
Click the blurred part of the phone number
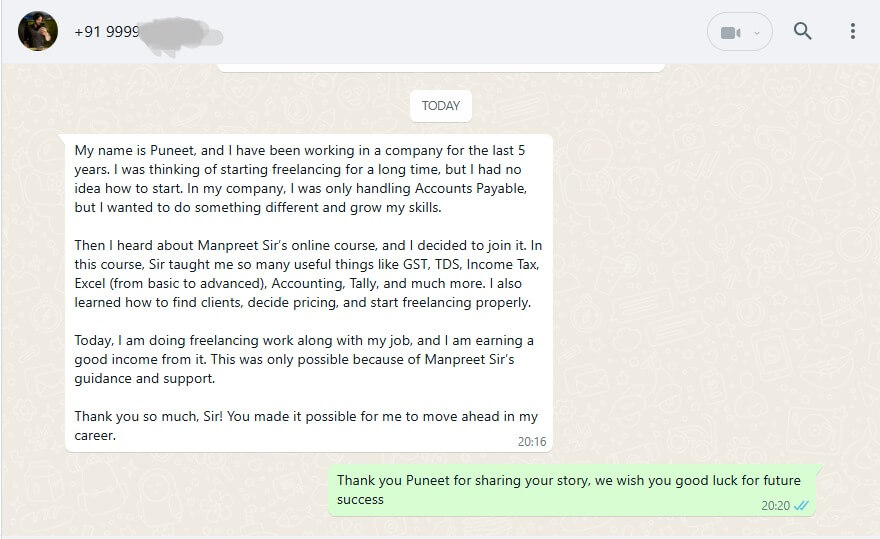pyautogui.click(x=180, y=33)
